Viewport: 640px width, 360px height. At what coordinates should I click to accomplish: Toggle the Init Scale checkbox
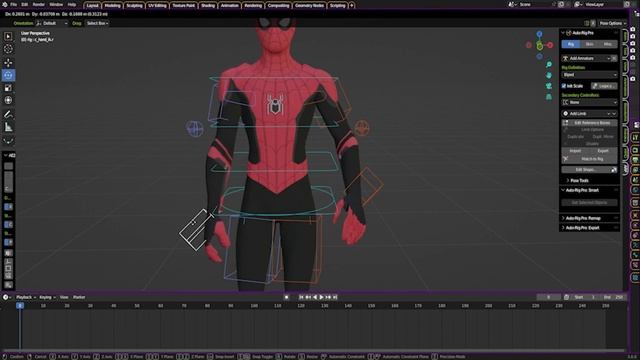pyautogui.click(x=564, y=86)
